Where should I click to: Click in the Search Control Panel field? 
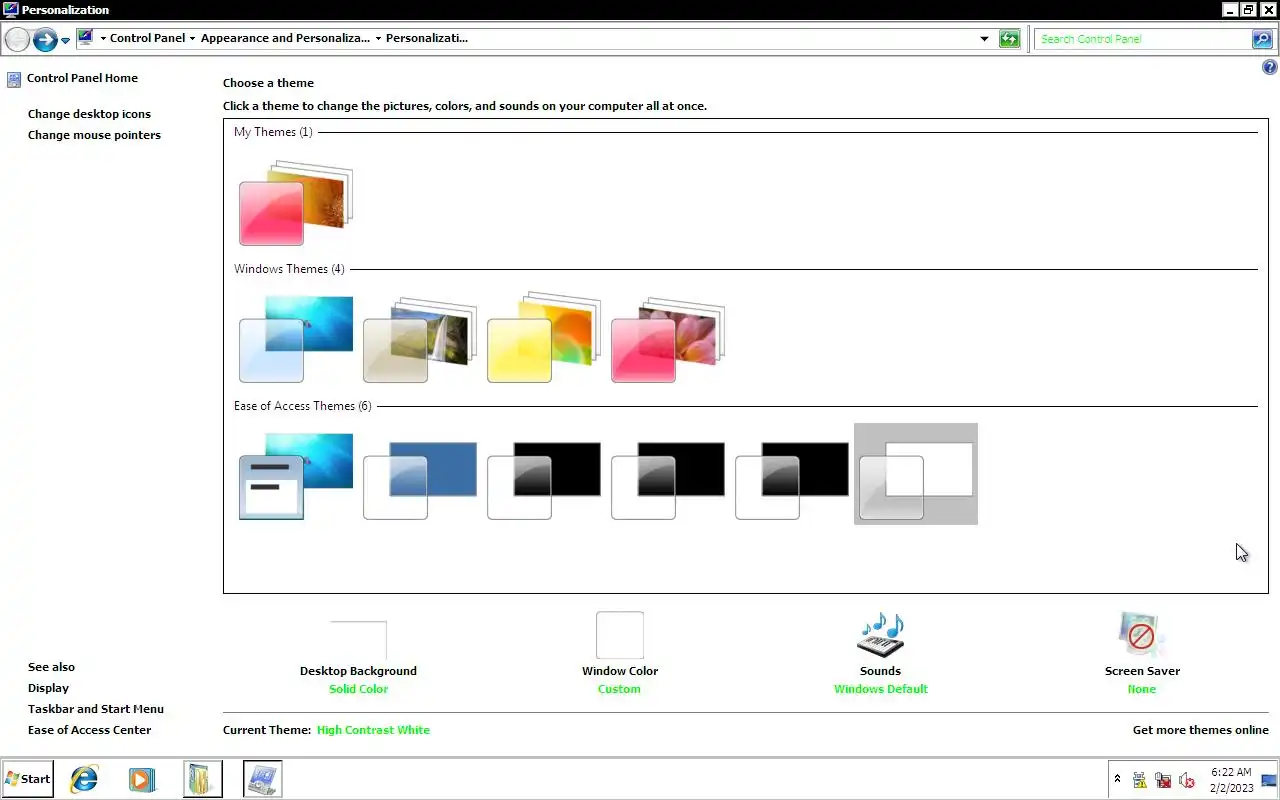[1142, 39]
